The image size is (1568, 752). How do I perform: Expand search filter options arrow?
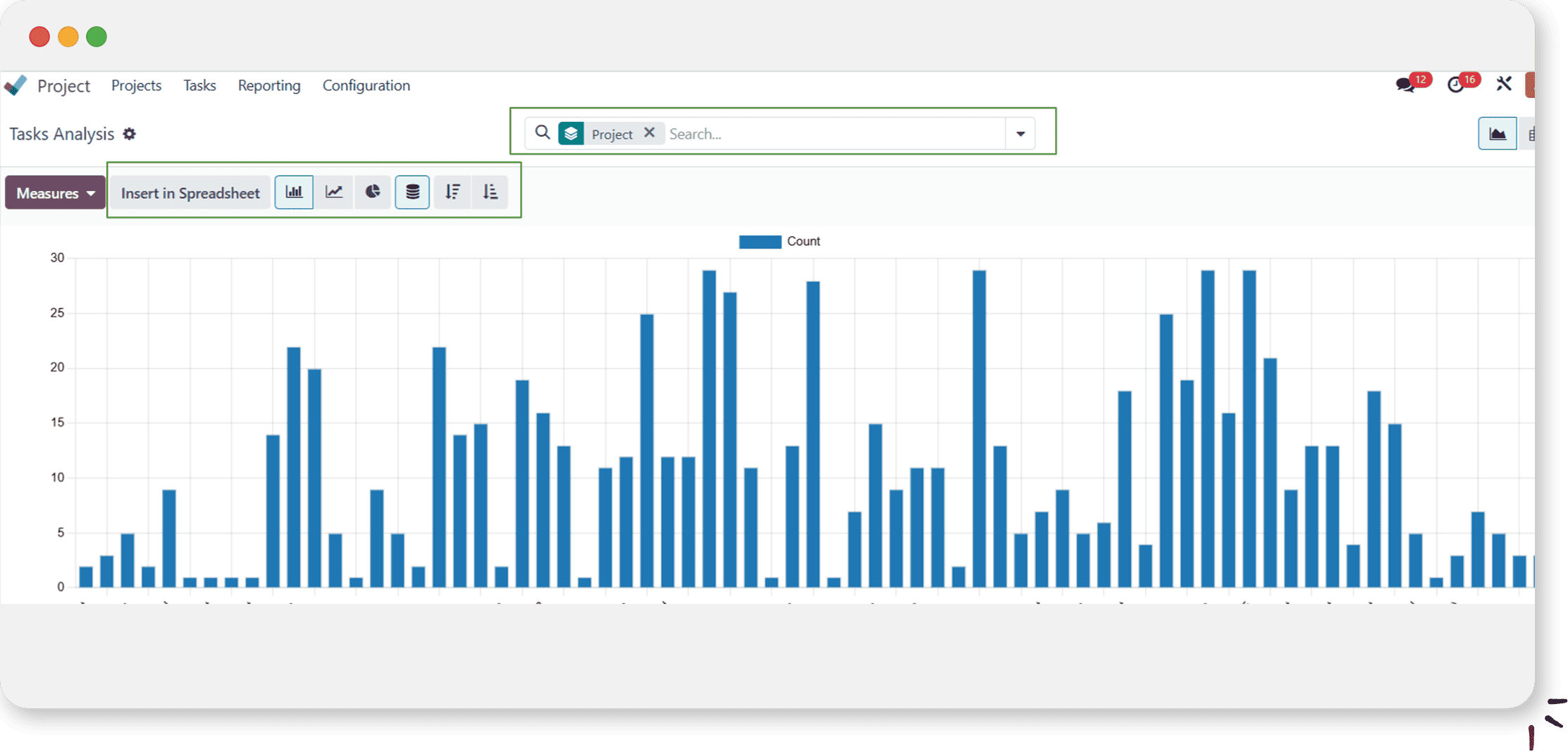pos(1020,134)
